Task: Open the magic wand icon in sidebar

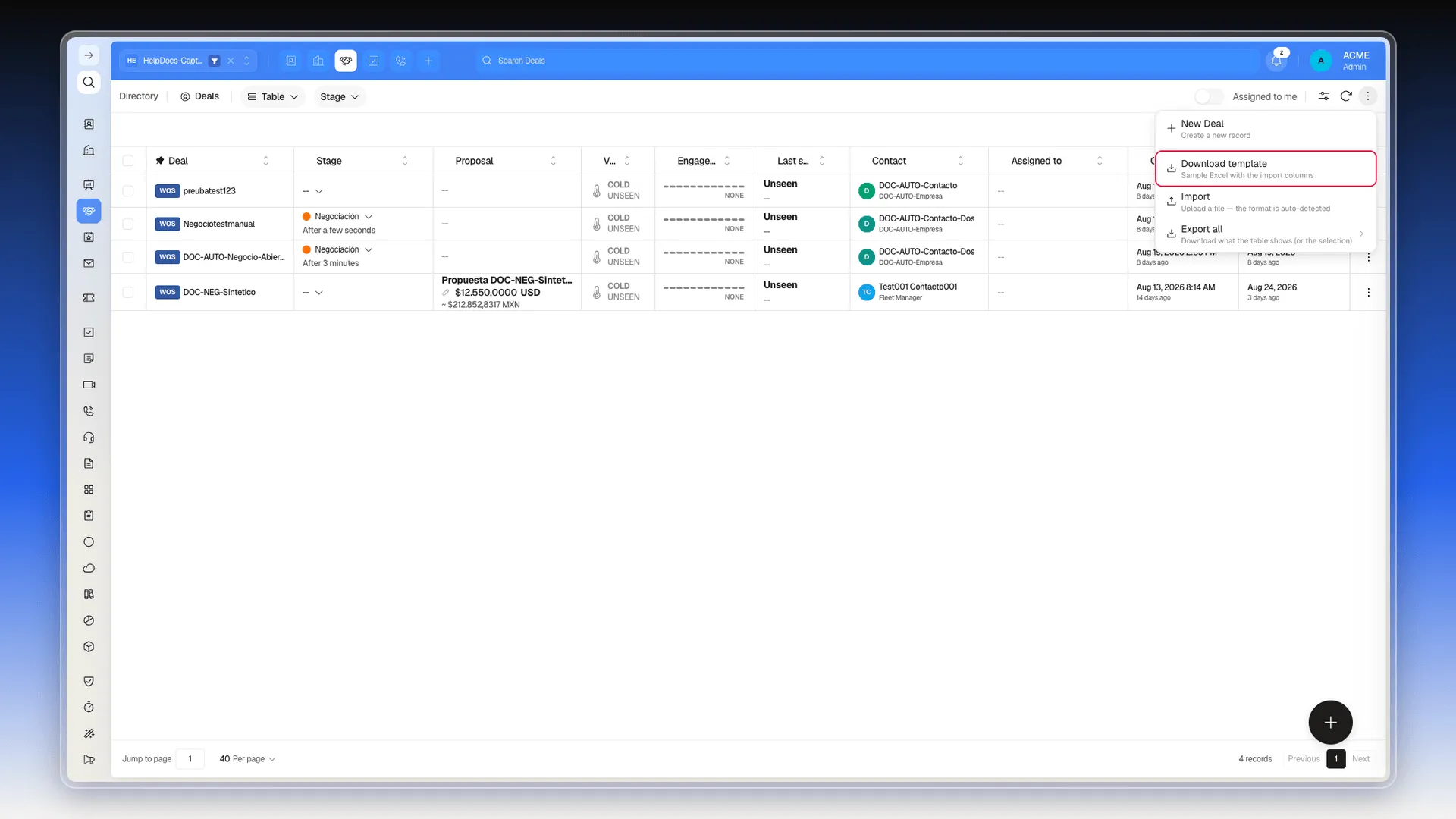Action: (x=89, y=733)
